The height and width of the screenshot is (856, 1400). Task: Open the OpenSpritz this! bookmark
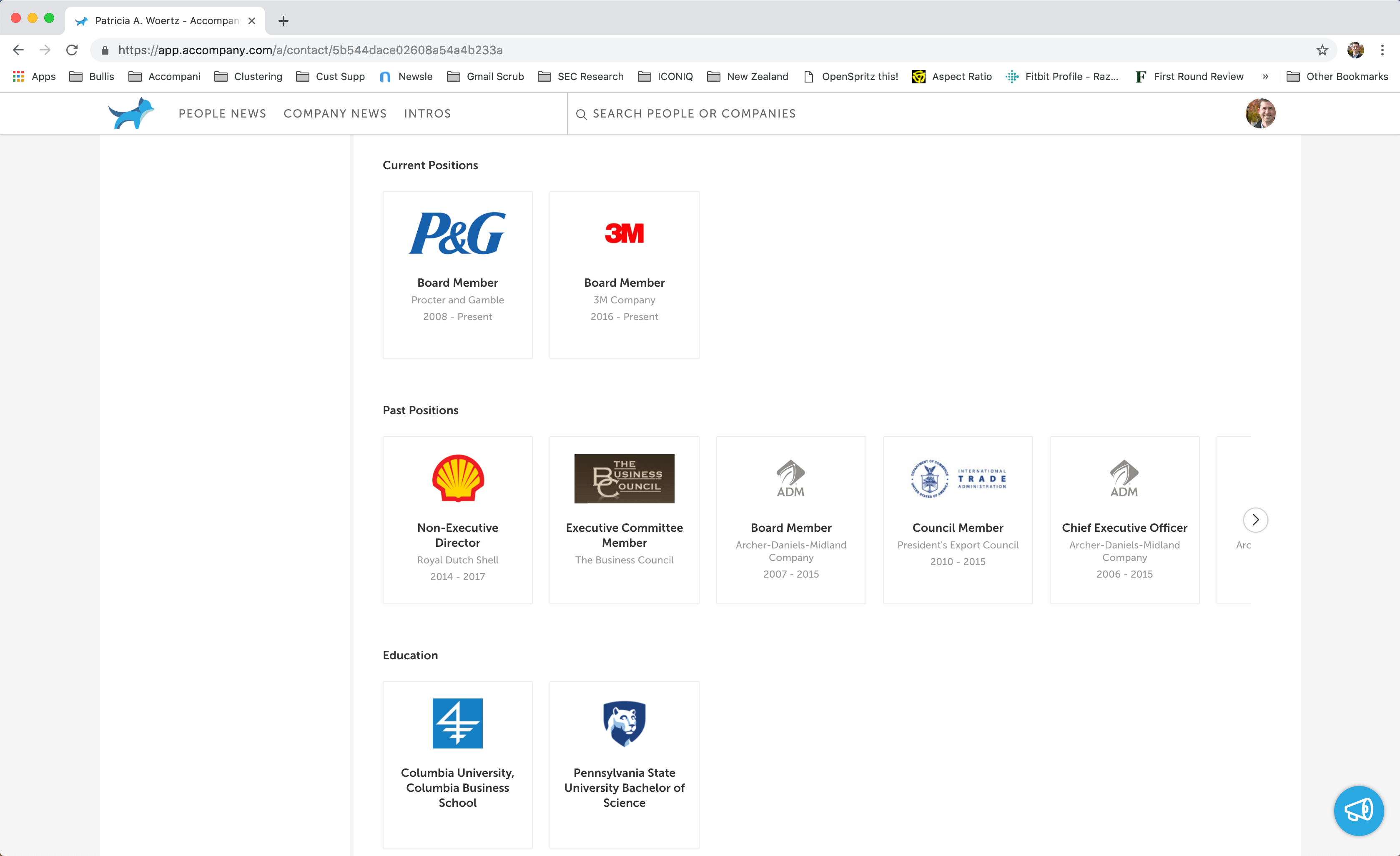tap(851, 76)
